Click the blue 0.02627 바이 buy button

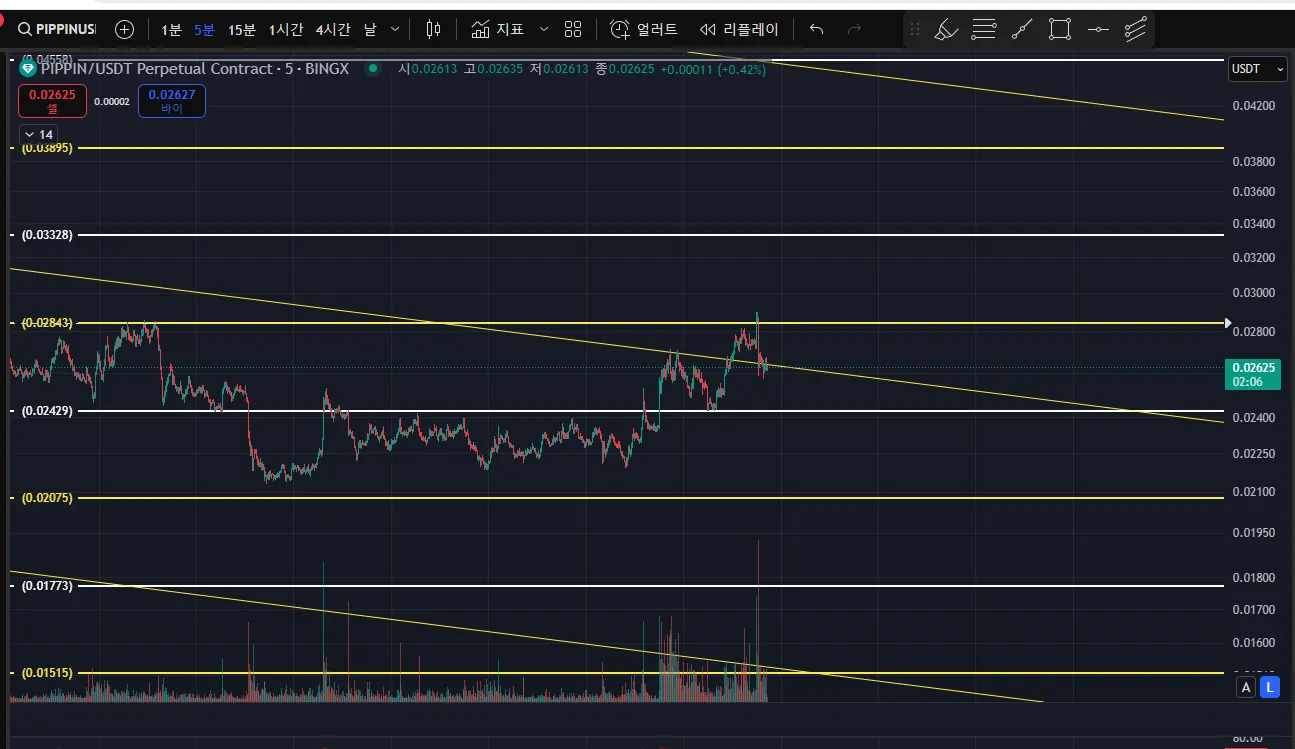(x=172, y=101)
